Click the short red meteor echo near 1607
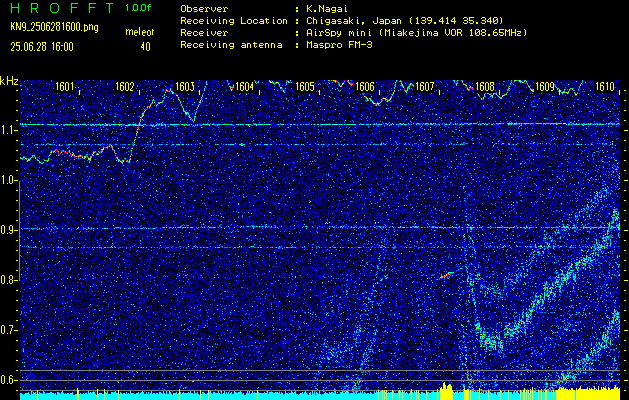The width and height of the screenshot is (629, 400). click(x=446, y=275)
